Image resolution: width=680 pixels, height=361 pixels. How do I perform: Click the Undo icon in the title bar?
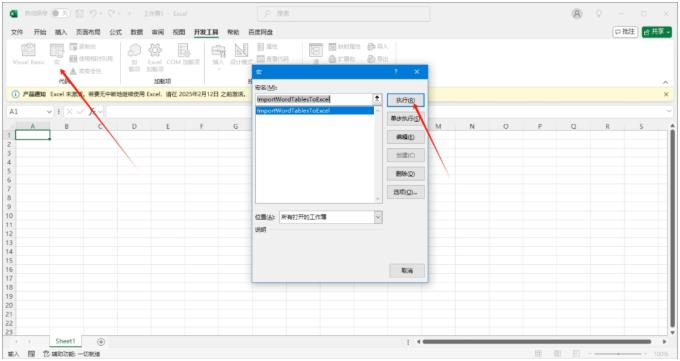coord(94,13)
